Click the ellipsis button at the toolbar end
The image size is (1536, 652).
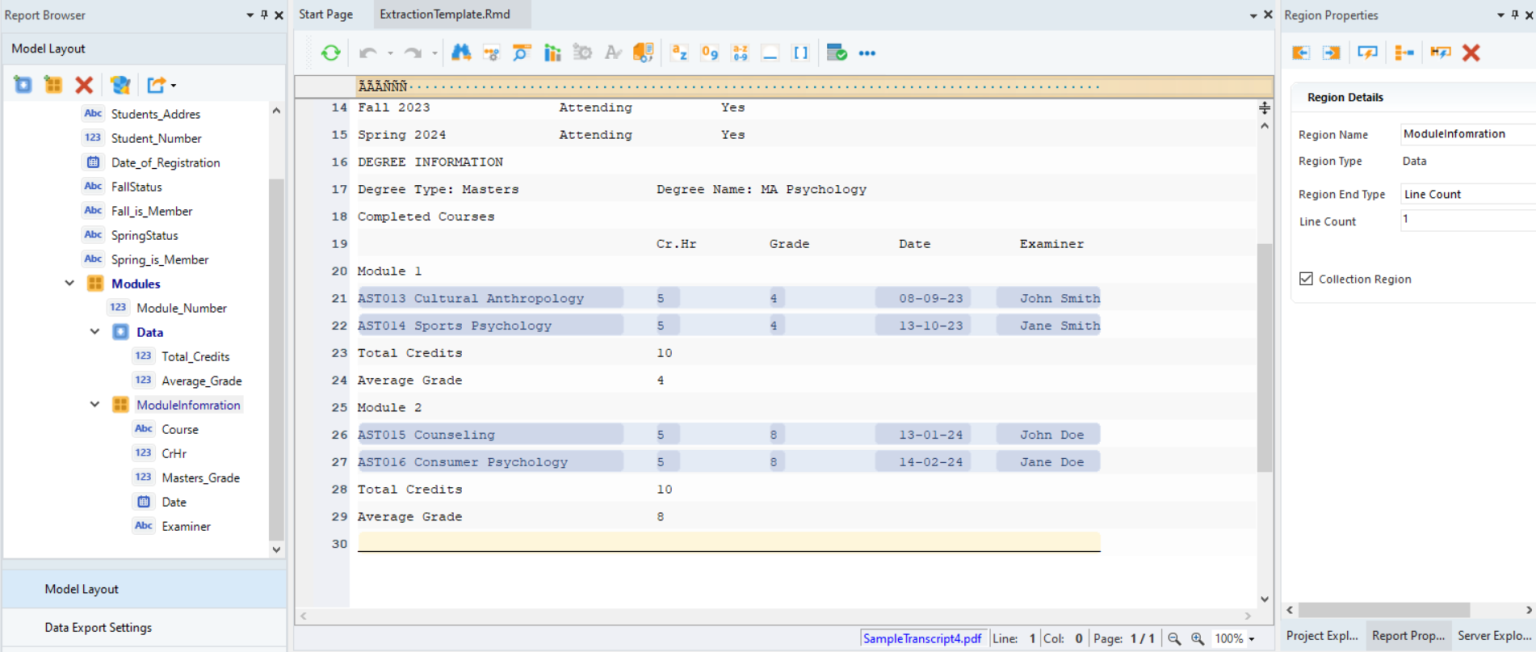[867, 52]
